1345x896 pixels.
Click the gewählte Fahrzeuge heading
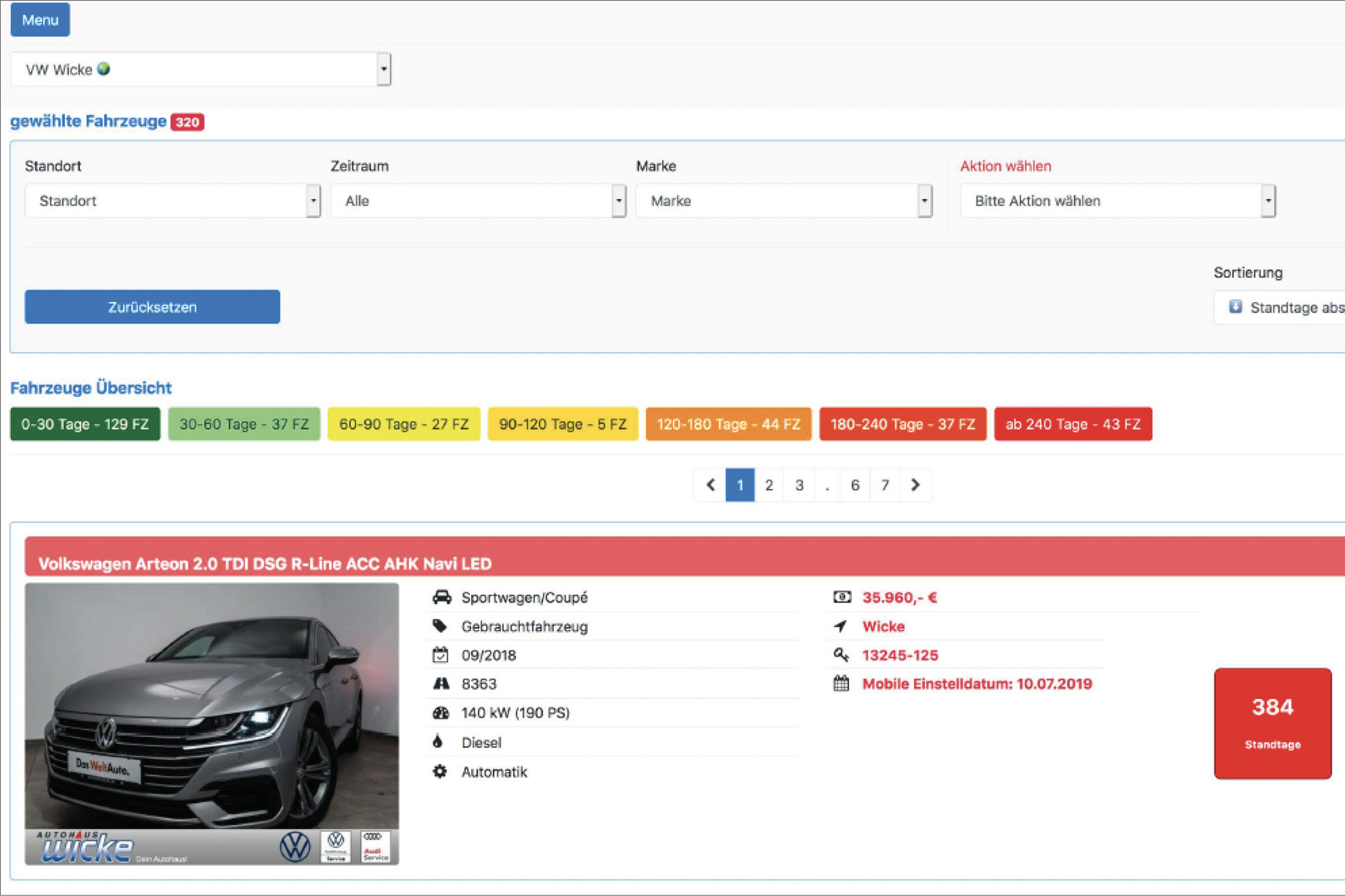click(88, 121)
